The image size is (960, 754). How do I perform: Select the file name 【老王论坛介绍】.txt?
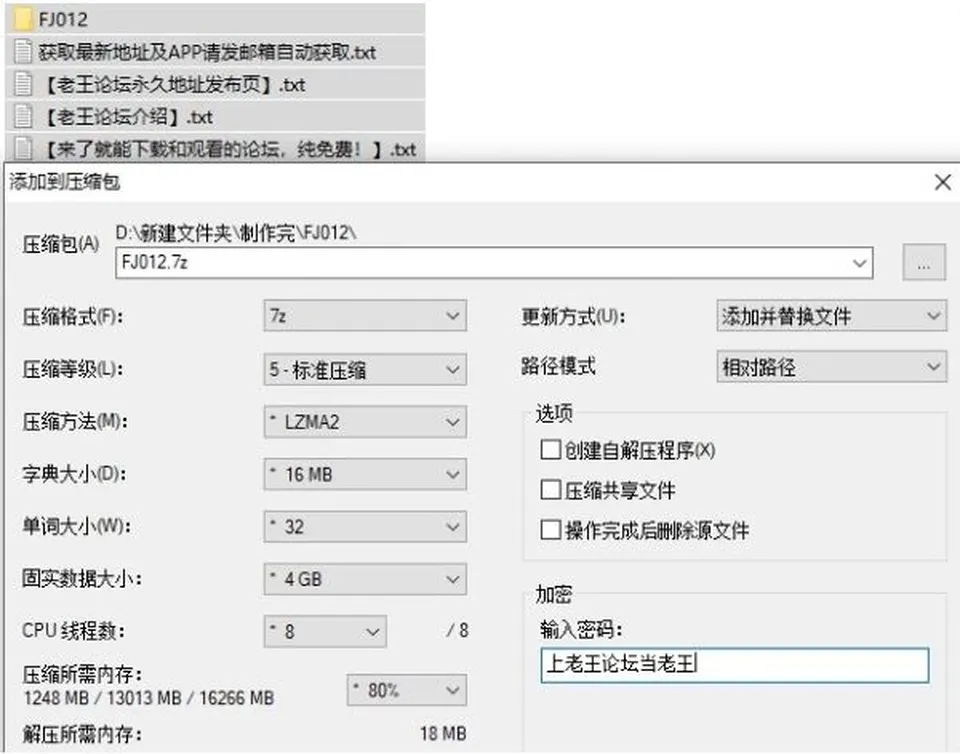click(x=129, y=116)
